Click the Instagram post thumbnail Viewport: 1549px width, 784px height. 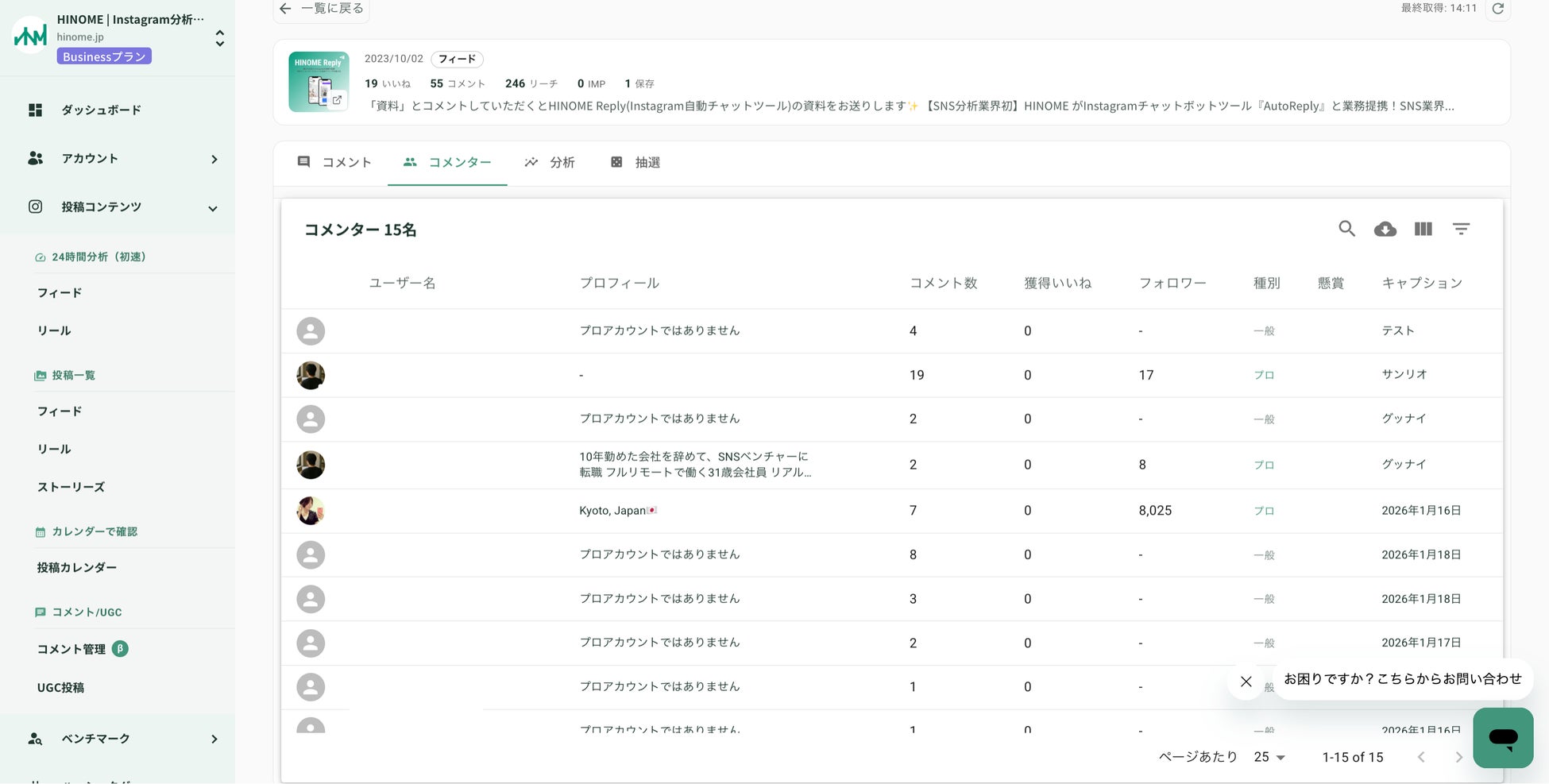[319, 83]
